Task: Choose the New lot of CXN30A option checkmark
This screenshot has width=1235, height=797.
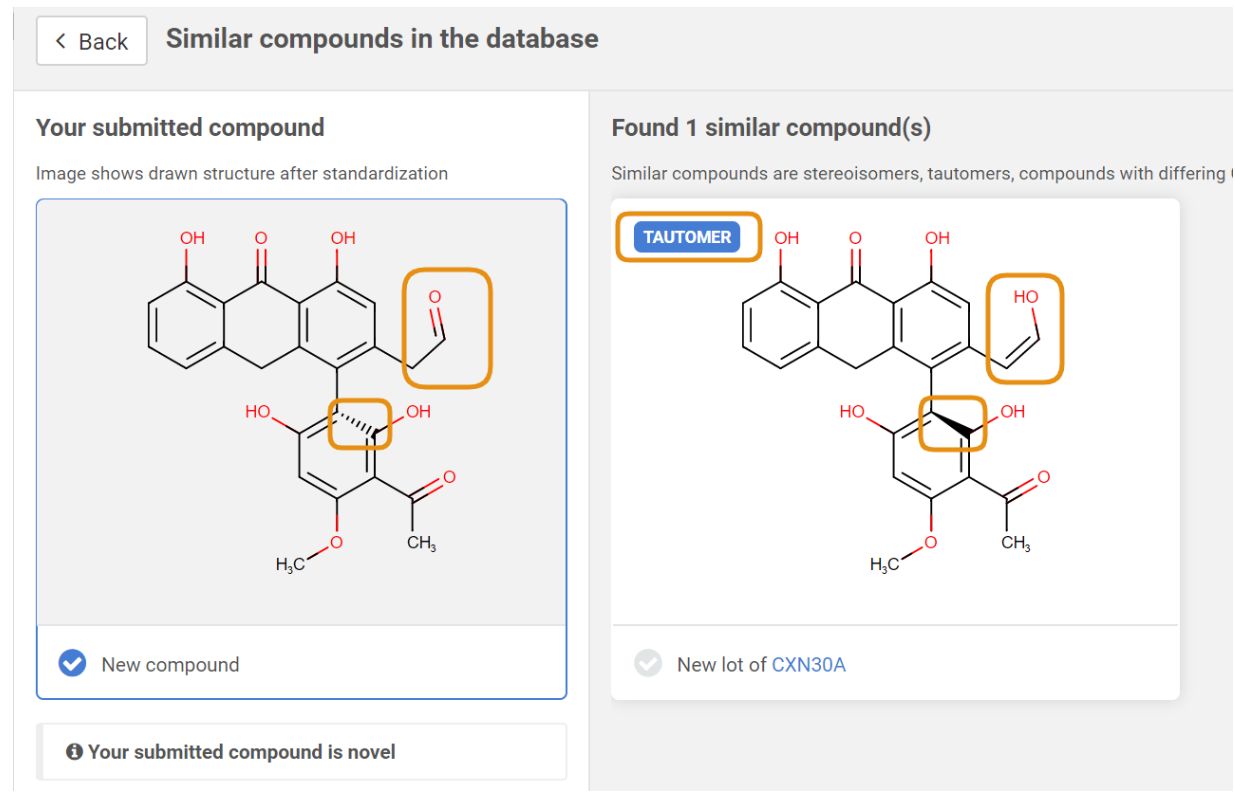Action: (x=649, y=664)
